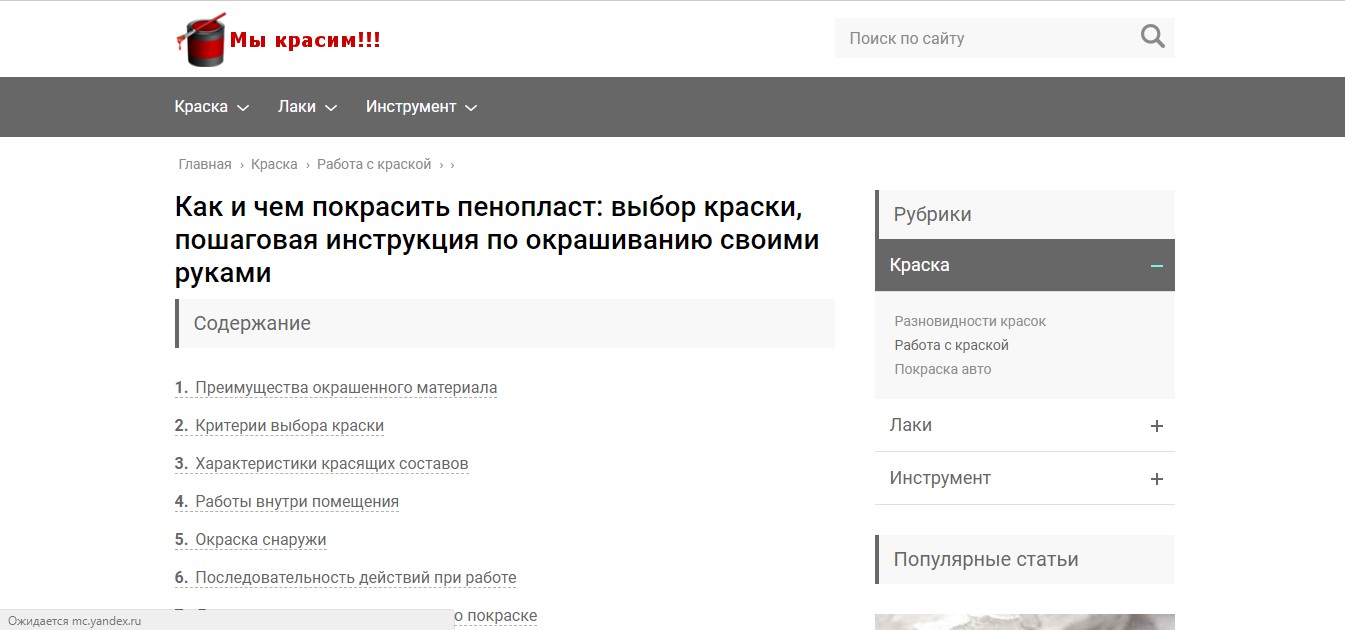Open Покраска авто subcategory
The image size is (1345, 630).
pyautogui.click(x=943, y=369)
